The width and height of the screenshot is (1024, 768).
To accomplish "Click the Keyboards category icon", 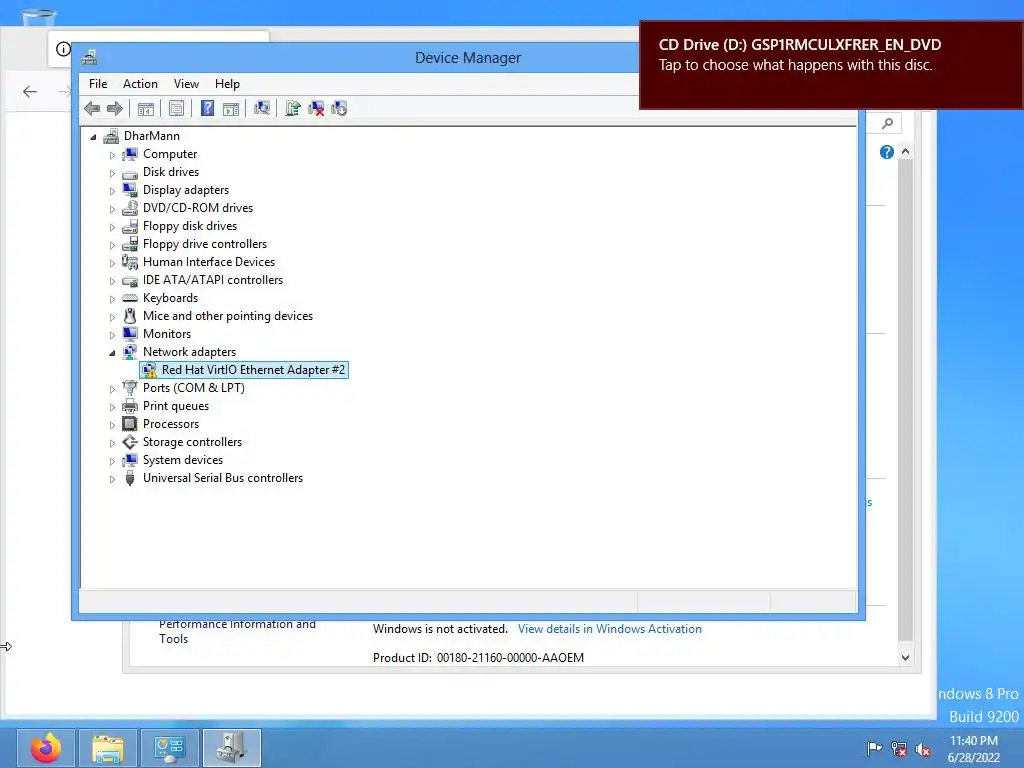I will [x=130, y=298].
